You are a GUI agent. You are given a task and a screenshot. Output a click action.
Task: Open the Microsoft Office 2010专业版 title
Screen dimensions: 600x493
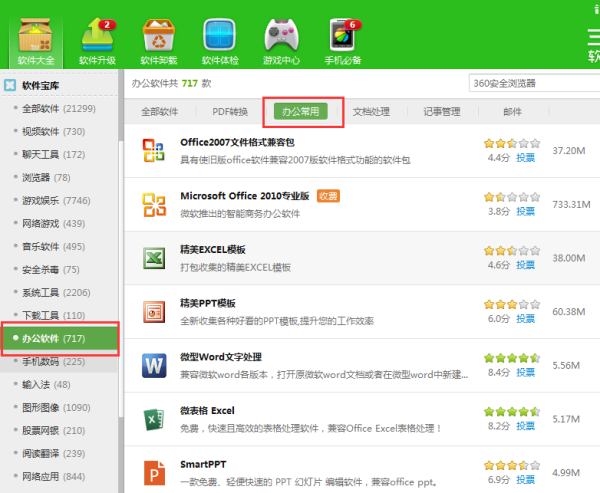(x=245, y=196)
